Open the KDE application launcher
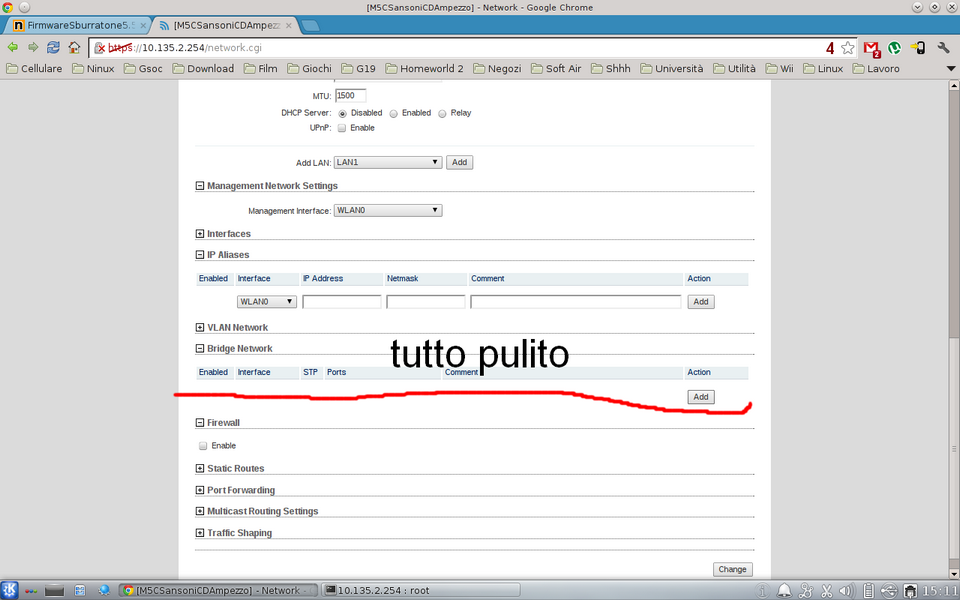 tap(10, 590)
